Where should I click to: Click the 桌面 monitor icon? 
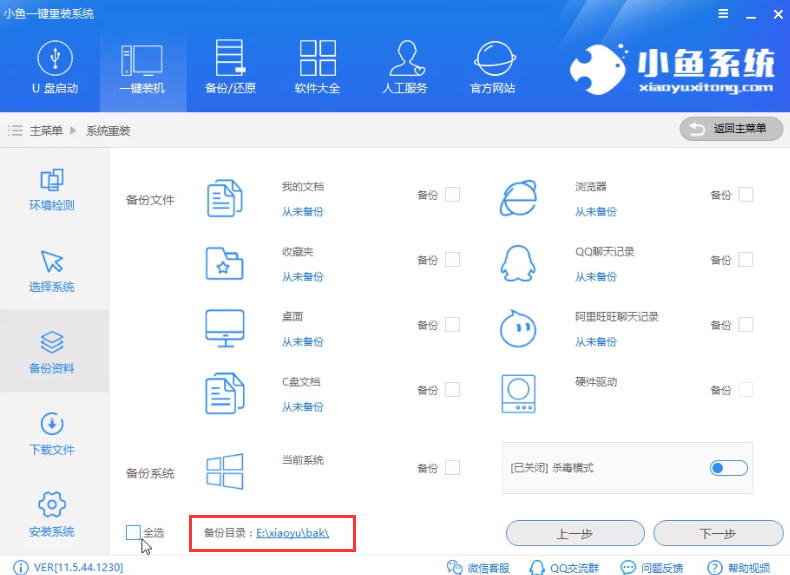tap(225, 328)
